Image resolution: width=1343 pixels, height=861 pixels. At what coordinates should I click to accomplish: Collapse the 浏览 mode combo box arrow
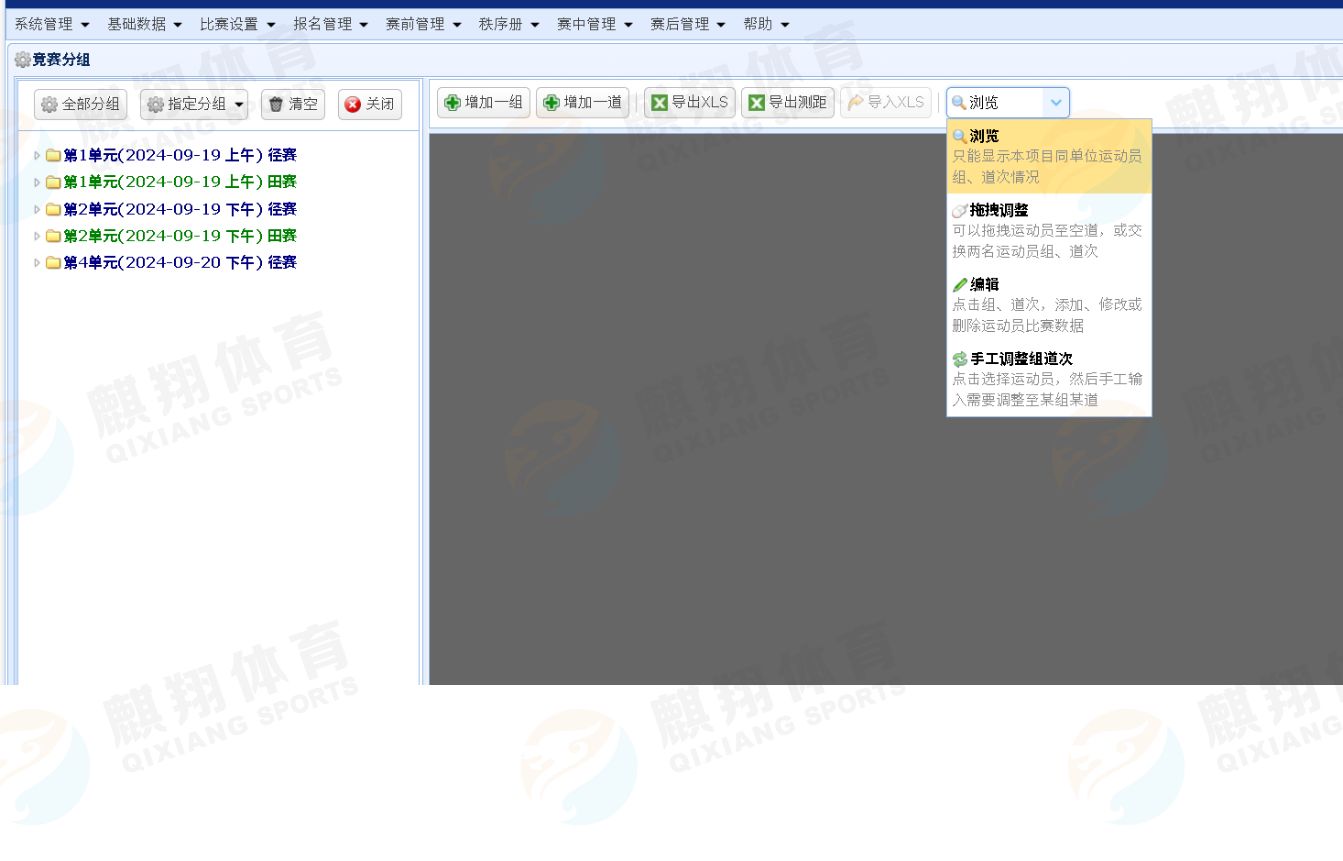click(x=1057, y=102)
